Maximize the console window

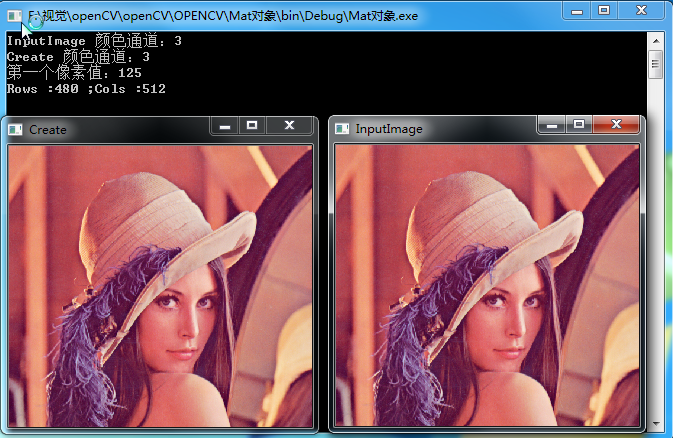point(604,11)
